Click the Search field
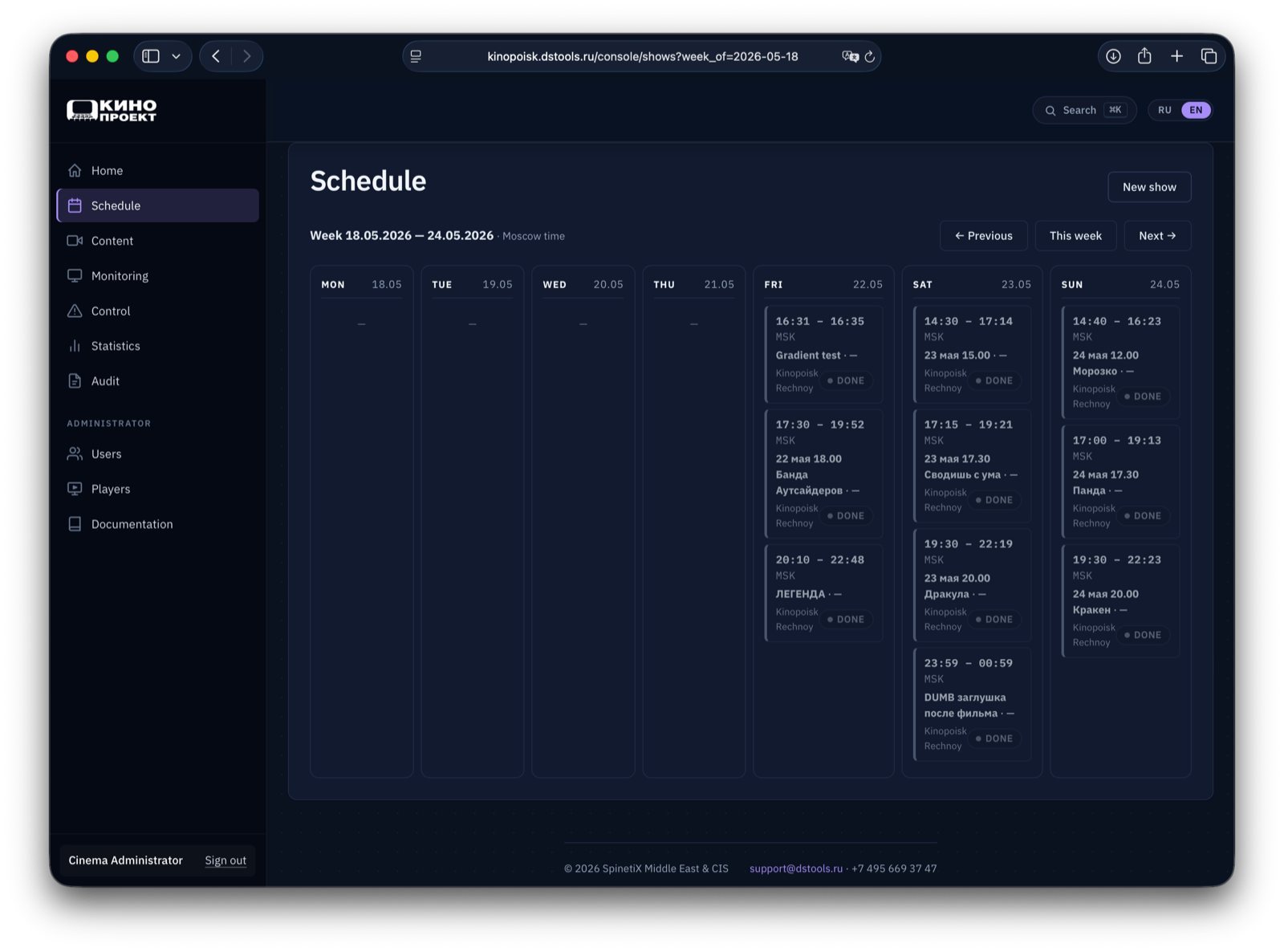The width and height of the screenshot is (1284, 952). coord(1084,110)
